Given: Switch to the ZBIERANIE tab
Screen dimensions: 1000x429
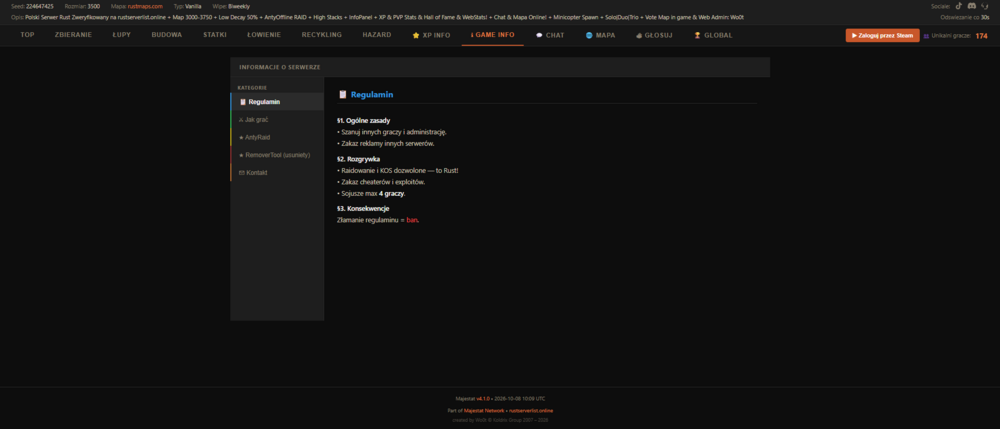Looking at the screenshot, I should point(73,35).
